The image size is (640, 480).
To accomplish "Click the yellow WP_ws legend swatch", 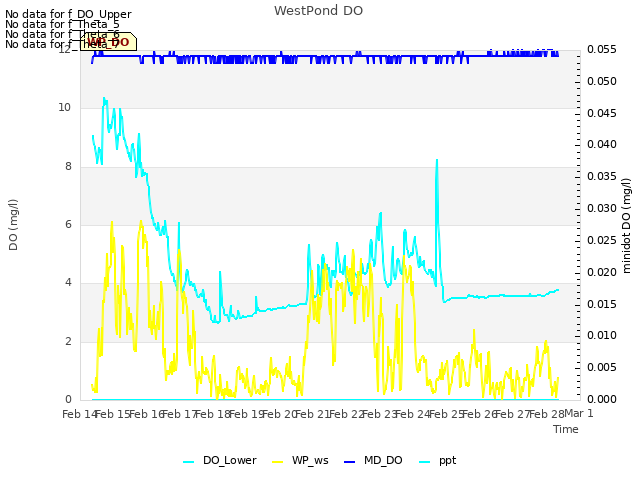I will pos(278,462).
